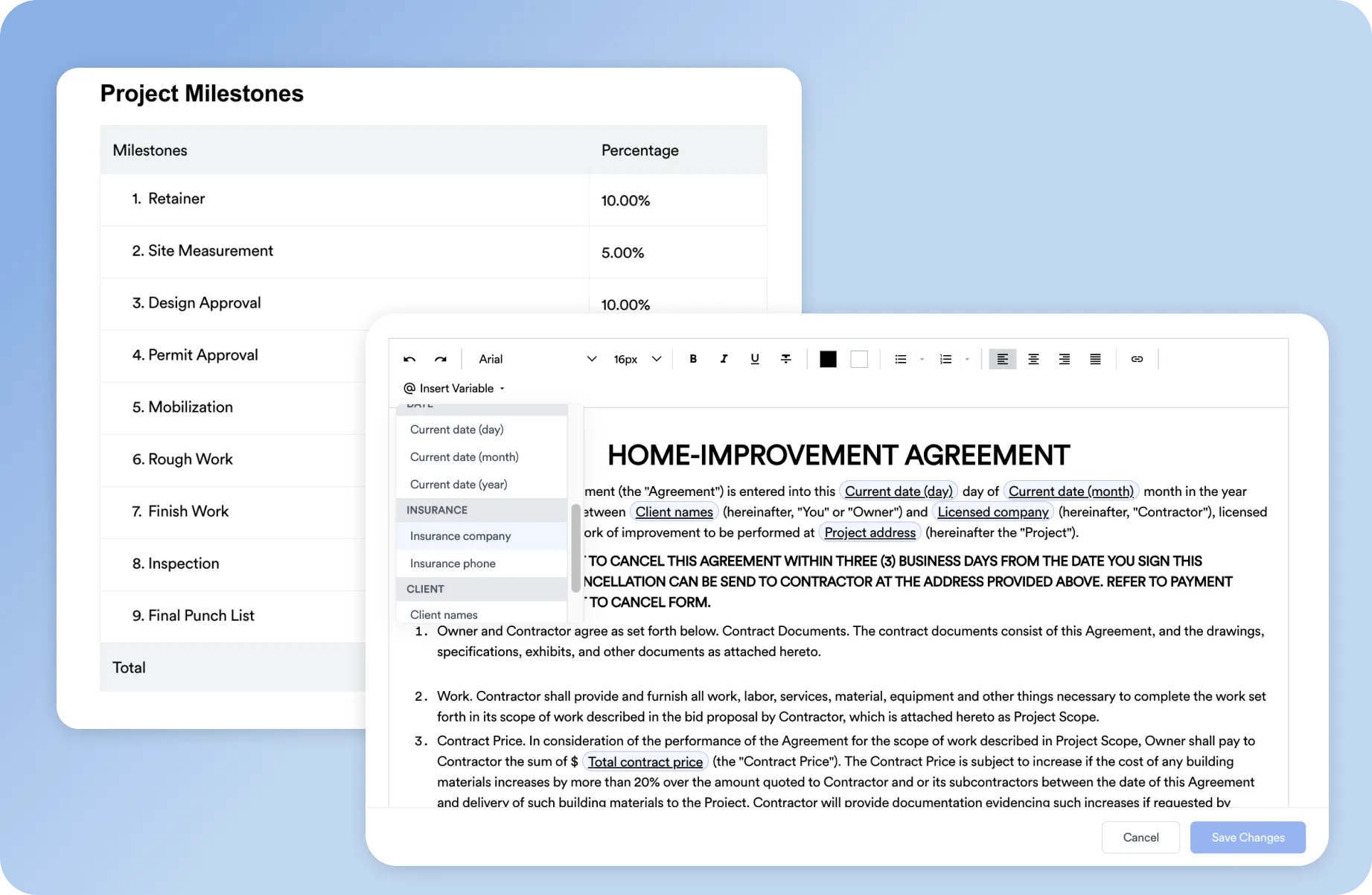This screenshot has width=1372, height=895.
Task: Insert a hyperlink
Action: coord(1137,359)
